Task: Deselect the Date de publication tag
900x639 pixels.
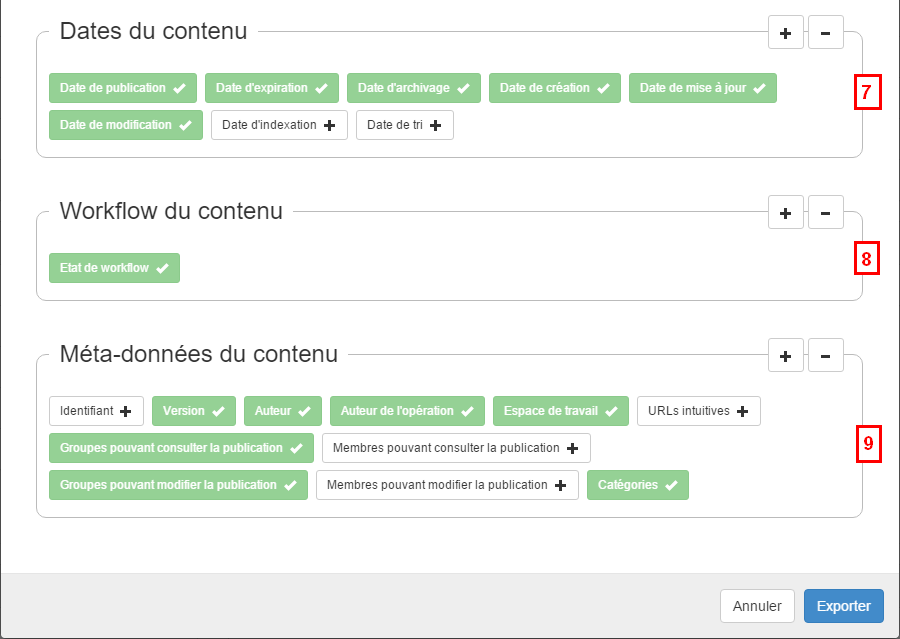Action: pos(123,88)
